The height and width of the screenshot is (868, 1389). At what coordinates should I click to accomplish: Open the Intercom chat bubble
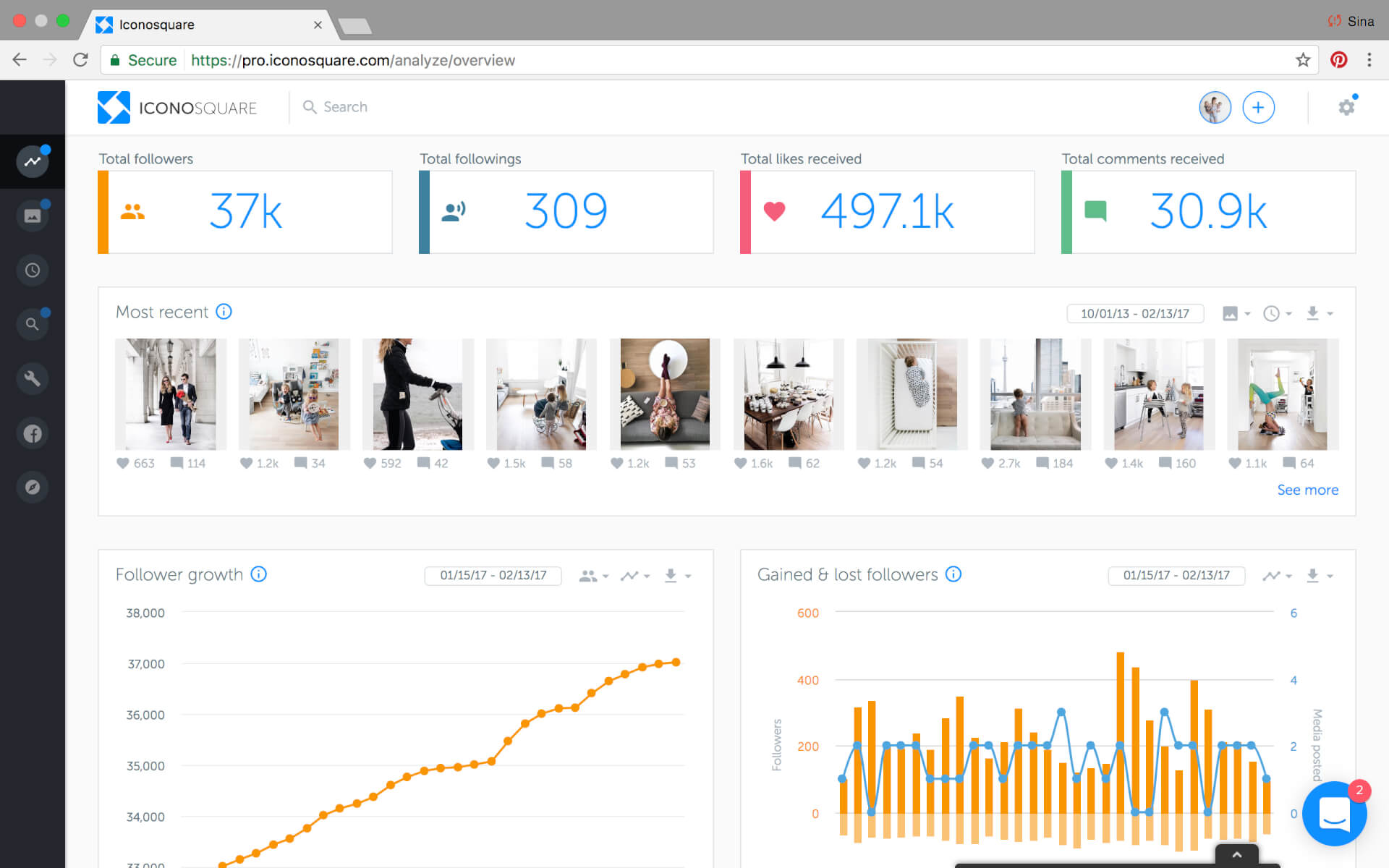[1334, 813]
